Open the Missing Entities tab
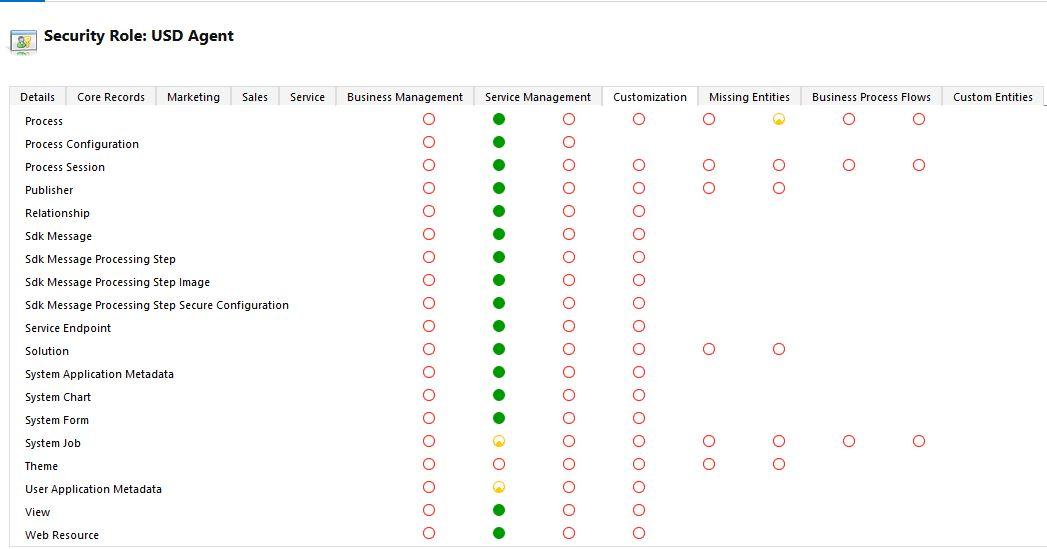 (x=749, y=97)
